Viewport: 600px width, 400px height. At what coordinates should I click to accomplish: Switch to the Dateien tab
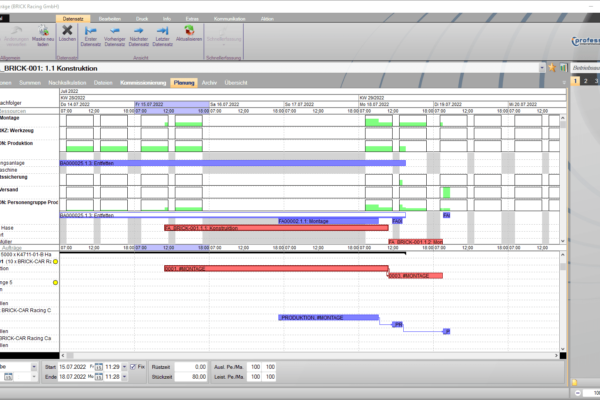pos(103,83)
